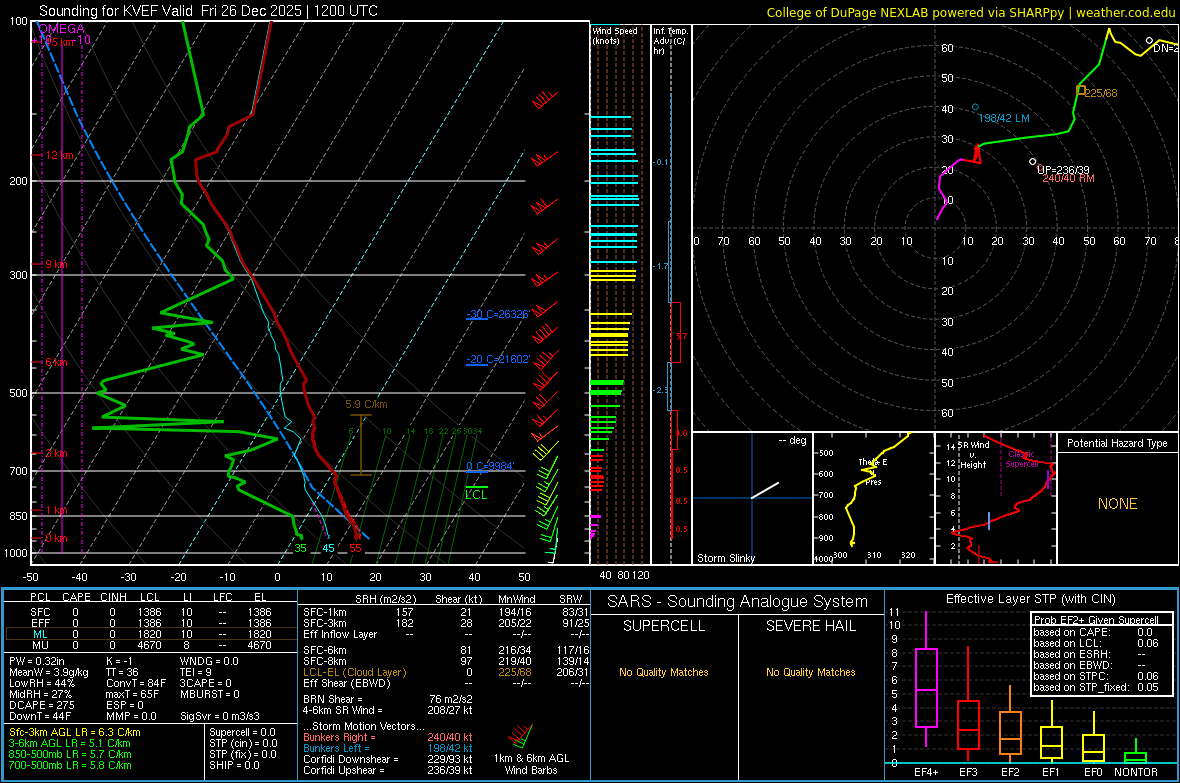Click the SARS - Sounding Analogue System header
Viewport: 1180px width, 783px height.
737,602
